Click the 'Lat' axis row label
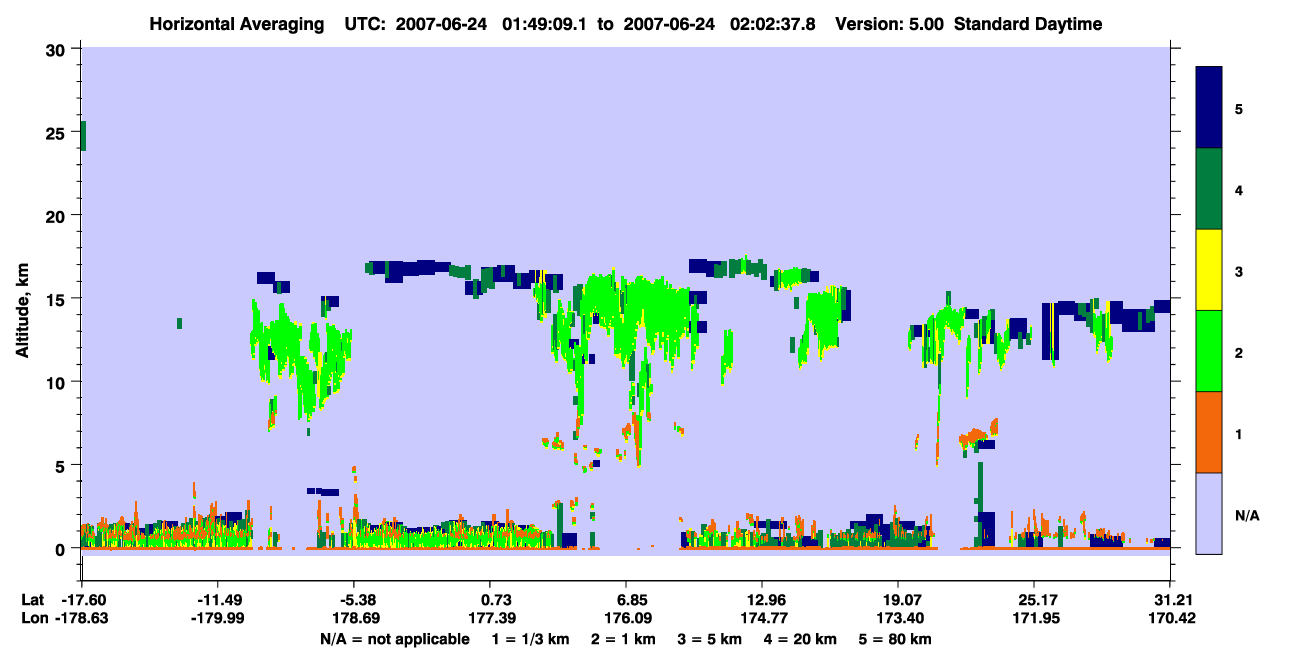Screen dimensions: 1300x667 (x=32, y=600)
